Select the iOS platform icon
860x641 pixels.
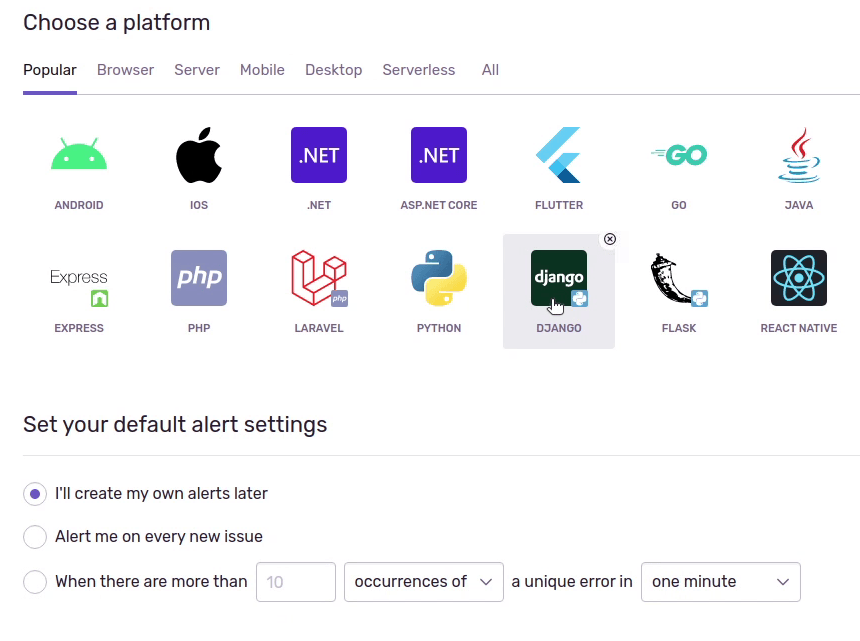coord(199,155)
